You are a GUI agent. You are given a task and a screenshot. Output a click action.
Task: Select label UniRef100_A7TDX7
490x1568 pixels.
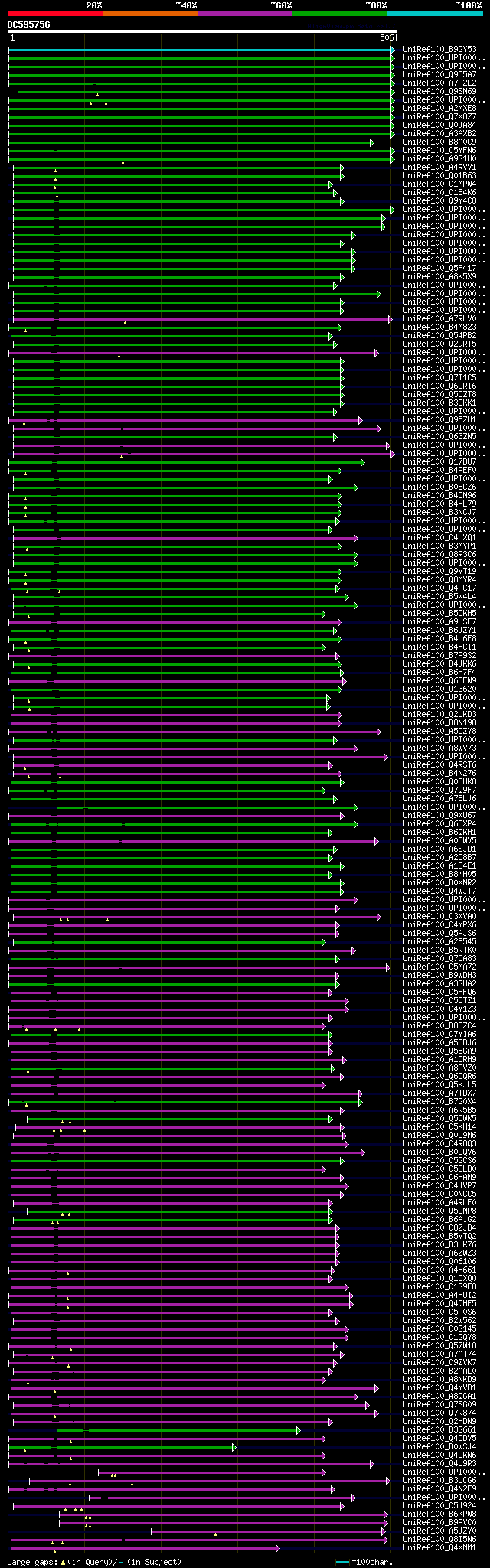pos(439,1094)
